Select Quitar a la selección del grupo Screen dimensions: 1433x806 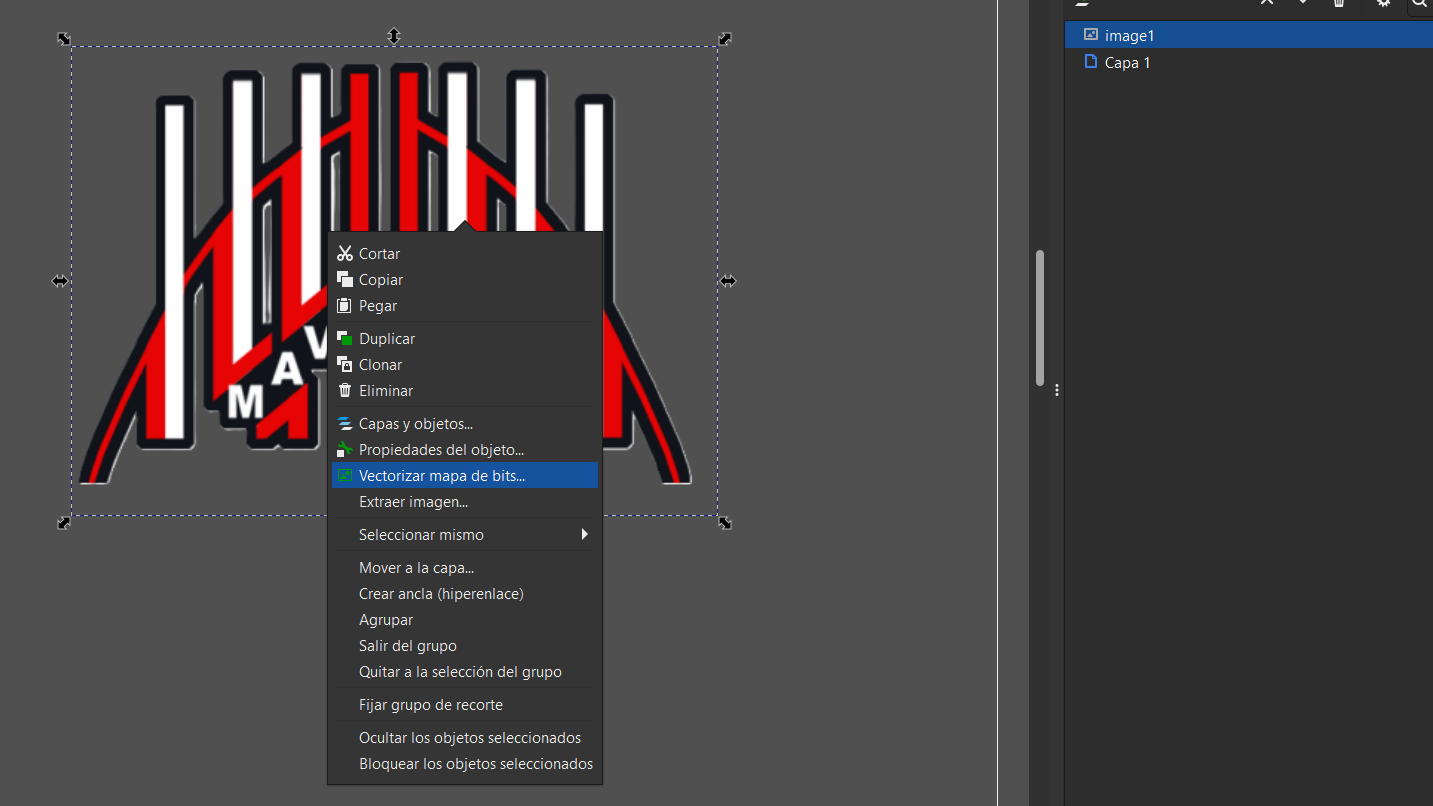(x=465, y=672)
